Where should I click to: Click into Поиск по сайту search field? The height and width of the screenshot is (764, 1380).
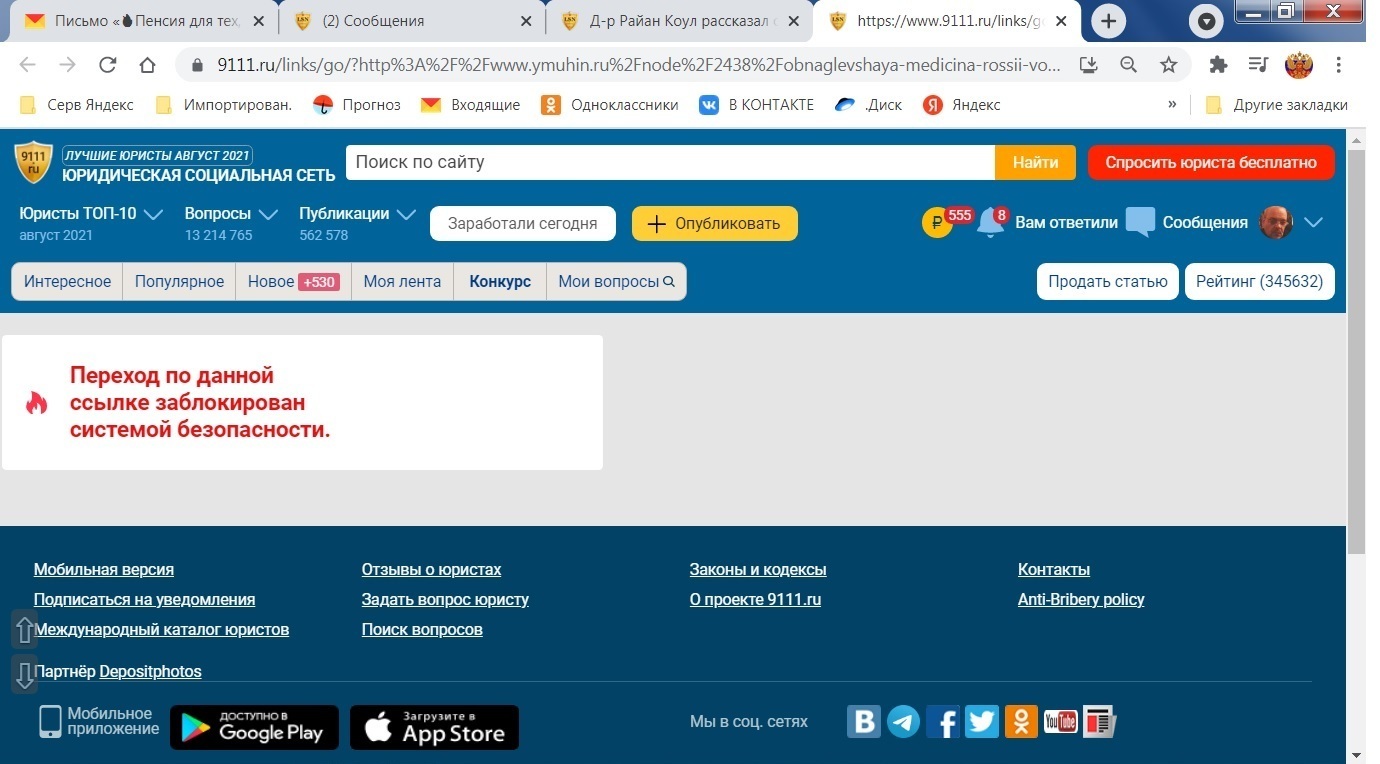[669, 163]
